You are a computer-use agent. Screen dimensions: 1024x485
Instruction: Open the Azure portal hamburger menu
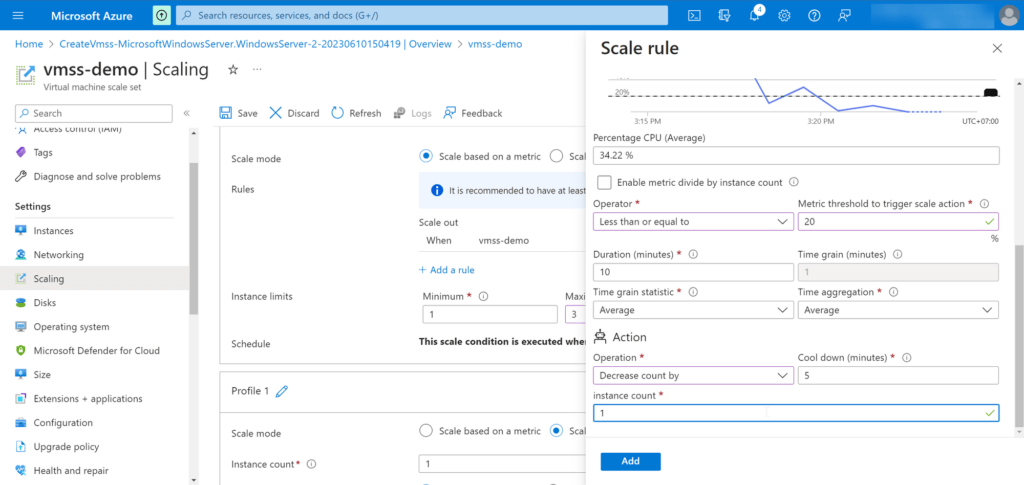pyautogui.click(x=18, y=15)
